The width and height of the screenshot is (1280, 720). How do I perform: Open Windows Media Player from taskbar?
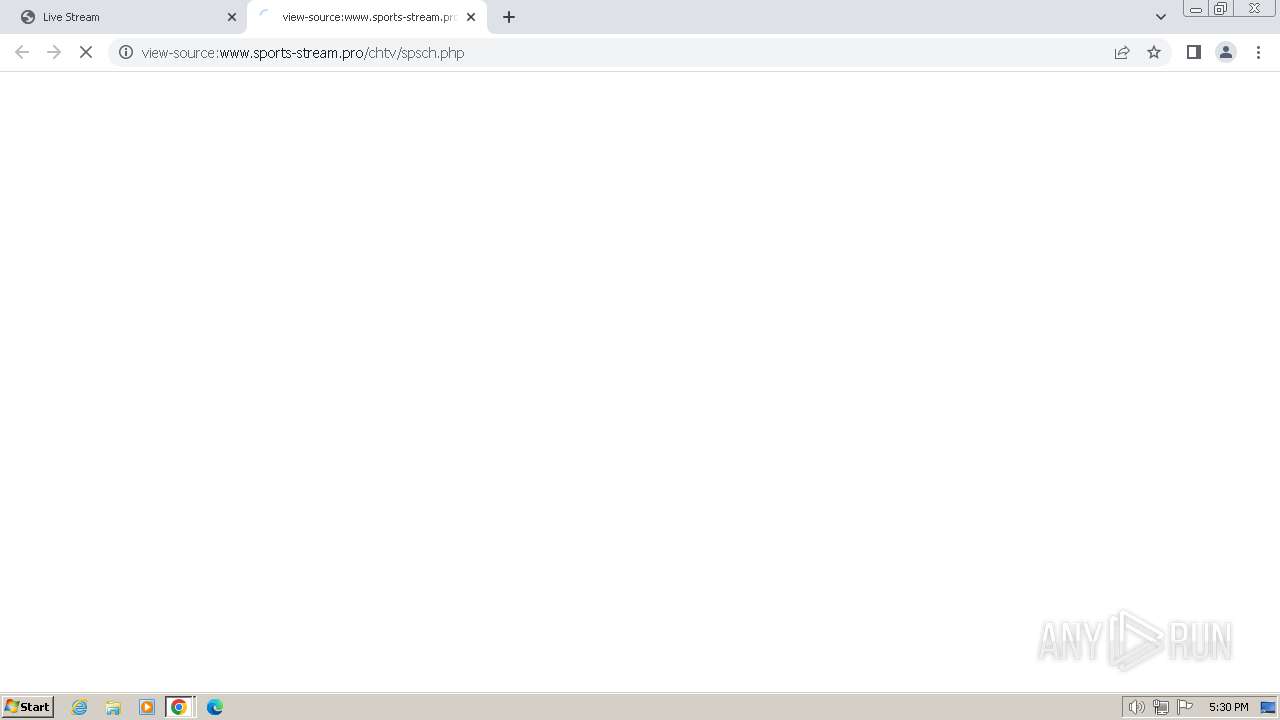[147, 707]
